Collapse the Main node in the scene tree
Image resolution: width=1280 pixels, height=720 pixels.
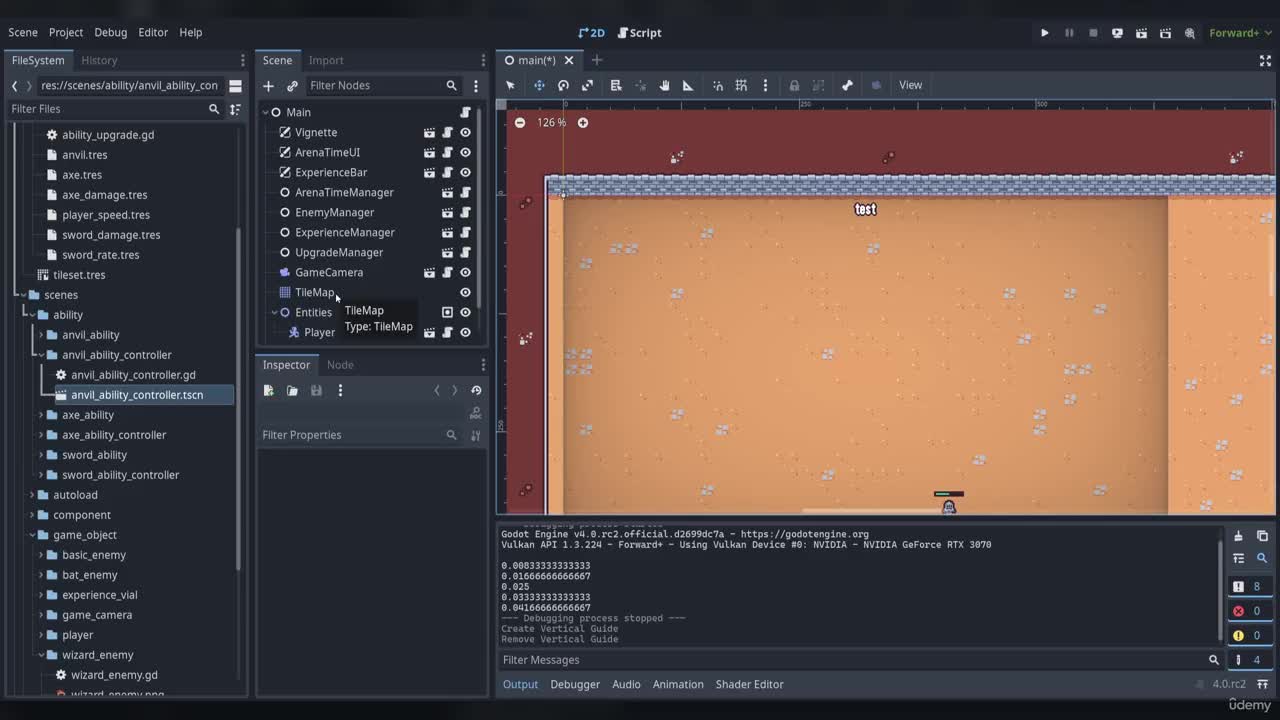click(x=265, y=112)
